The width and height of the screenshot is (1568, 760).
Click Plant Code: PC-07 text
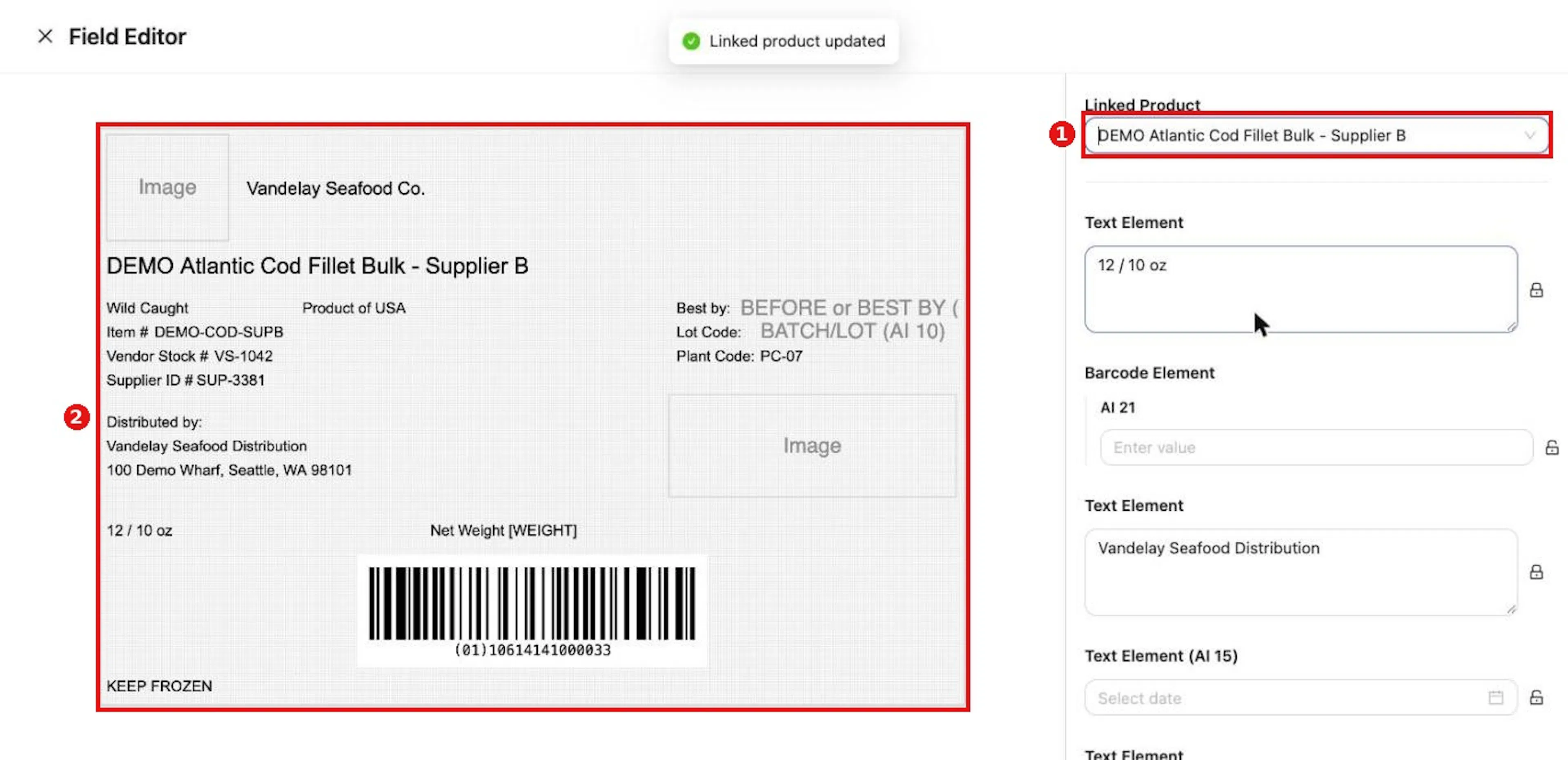(x=739, y=356)
